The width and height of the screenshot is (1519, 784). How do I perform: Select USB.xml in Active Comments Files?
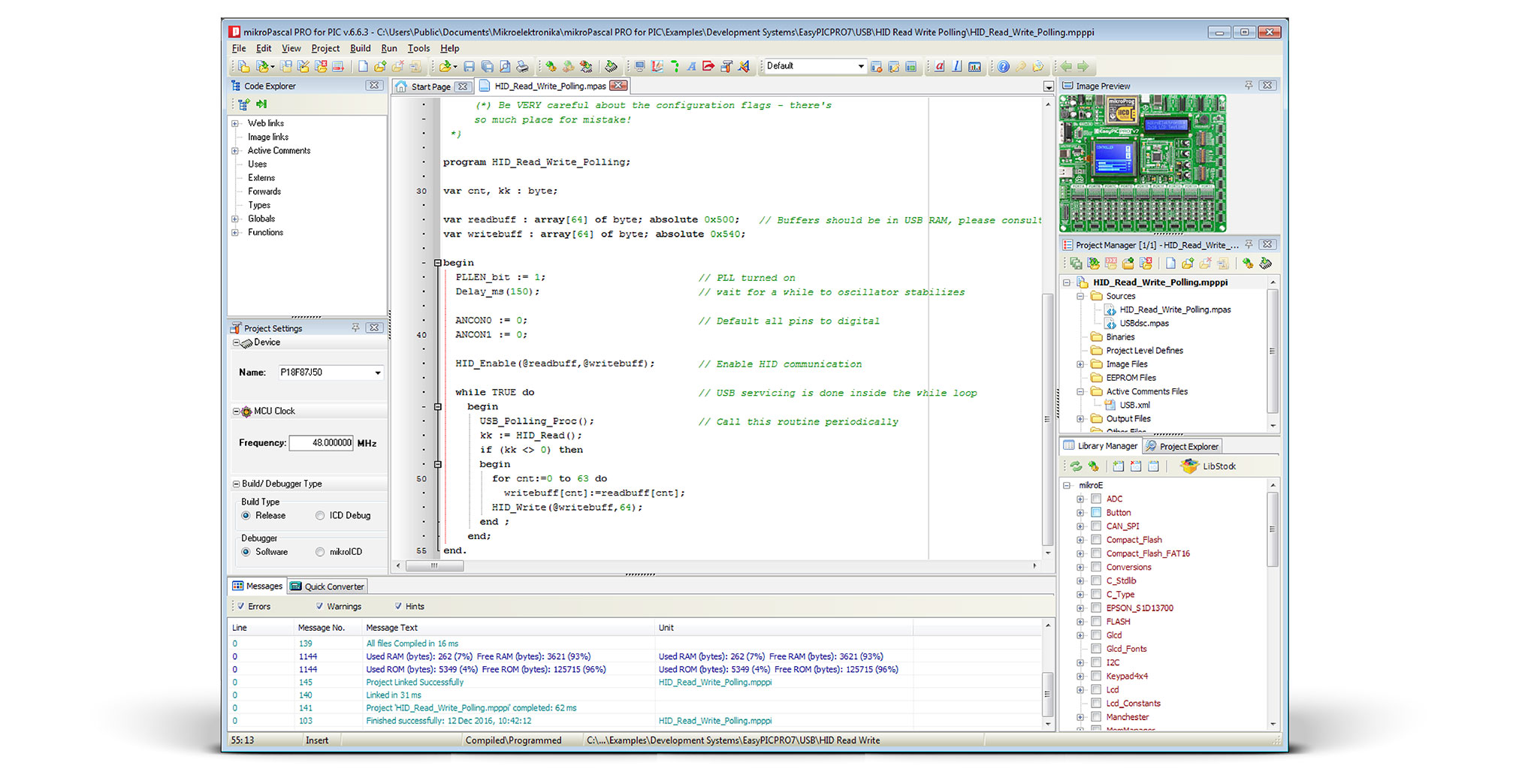[1134, 406]
